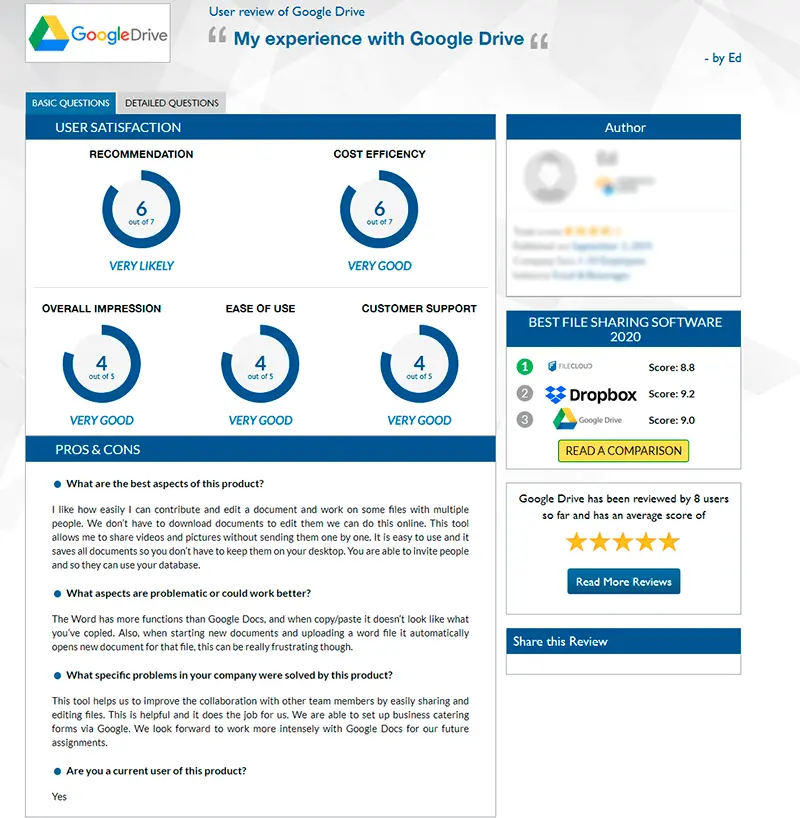Click 'Are you a current user of this product?'

pyautogui.click(x=156, y=771)
